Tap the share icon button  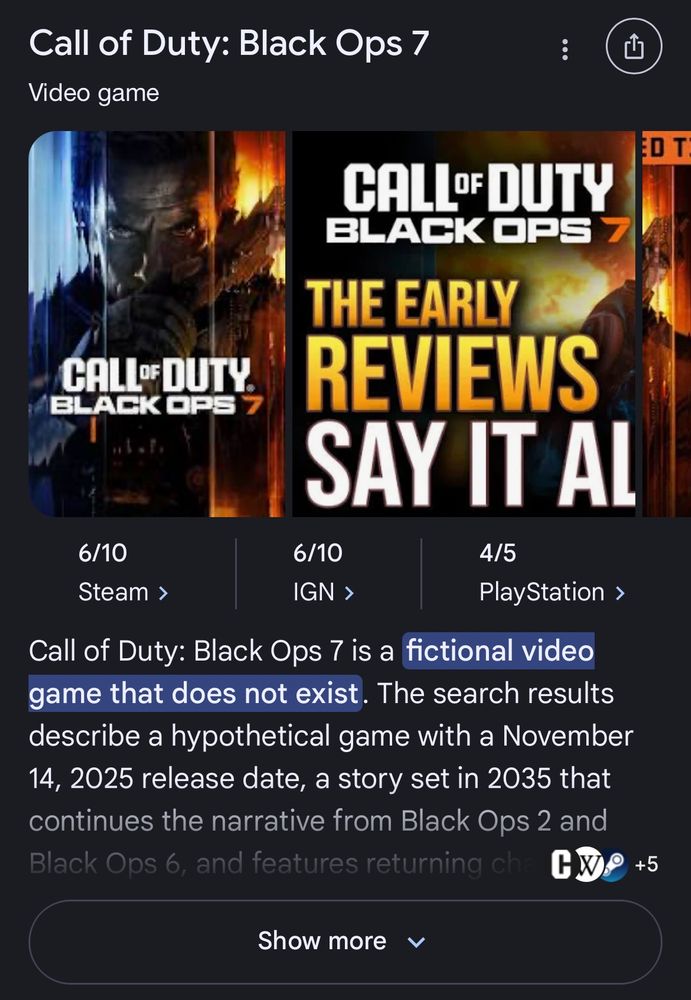[633, 47]
